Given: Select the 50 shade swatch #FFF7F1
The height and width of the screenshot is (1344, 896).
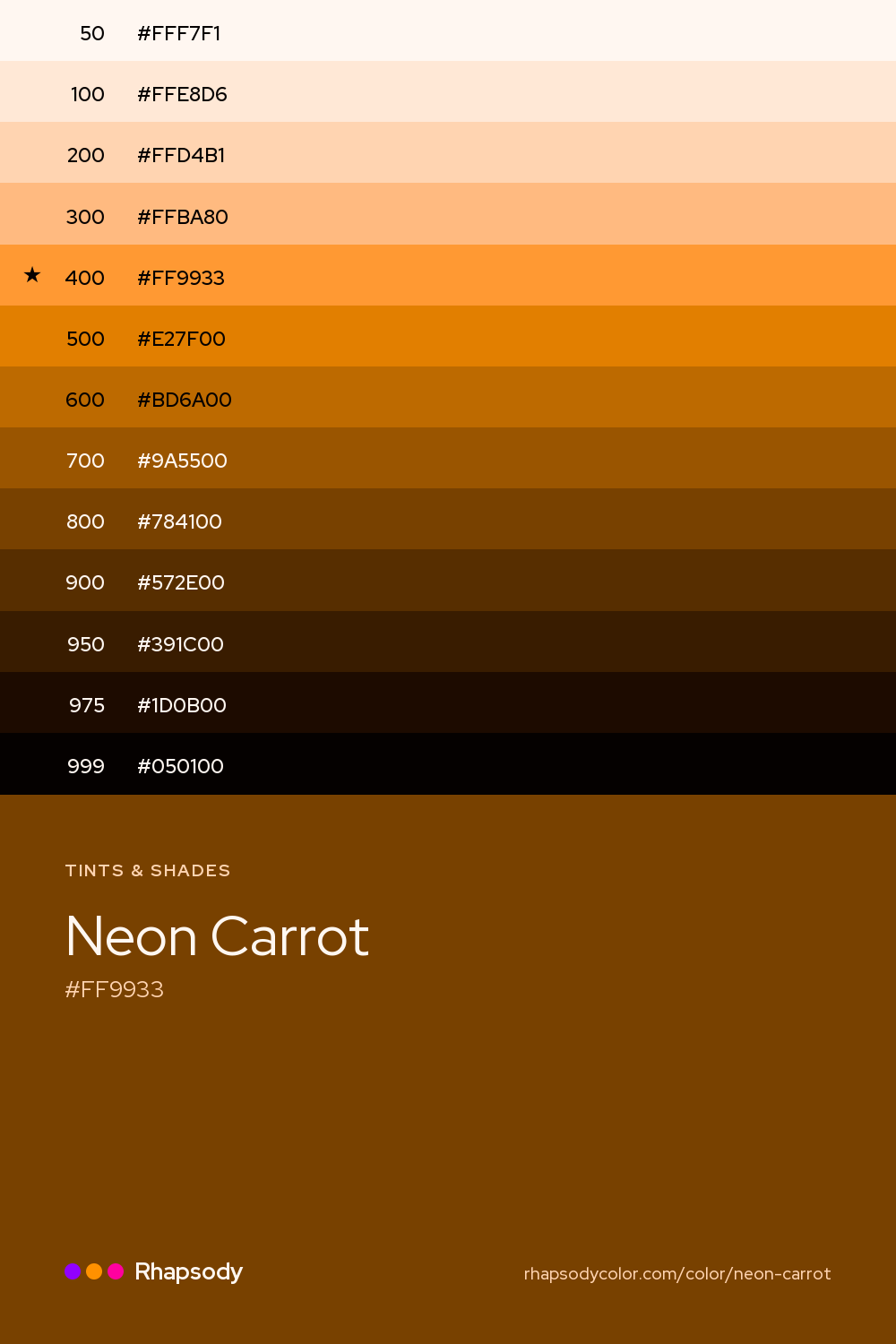Looking at the screenshot, I should pyautogui.click(x=448, y=30).
